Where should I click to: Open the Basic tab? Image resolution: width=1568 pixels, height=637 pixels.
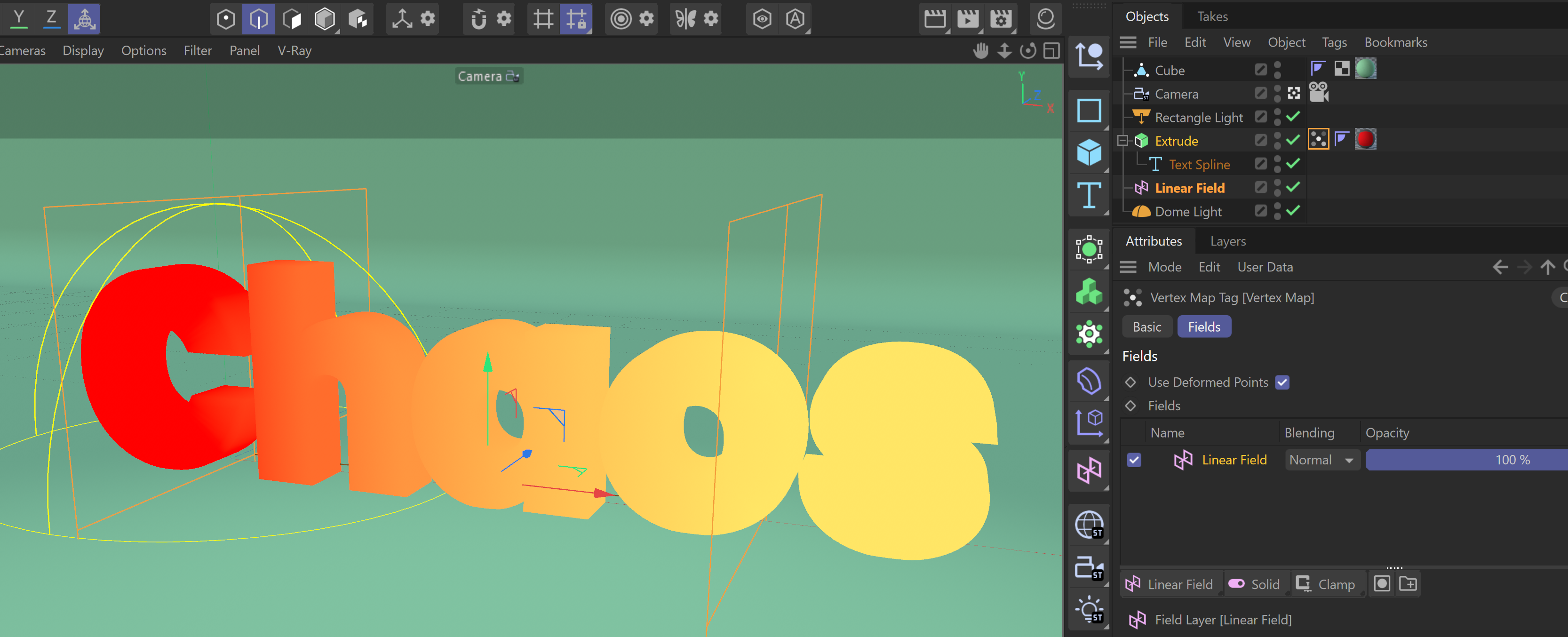point(1147,327)
